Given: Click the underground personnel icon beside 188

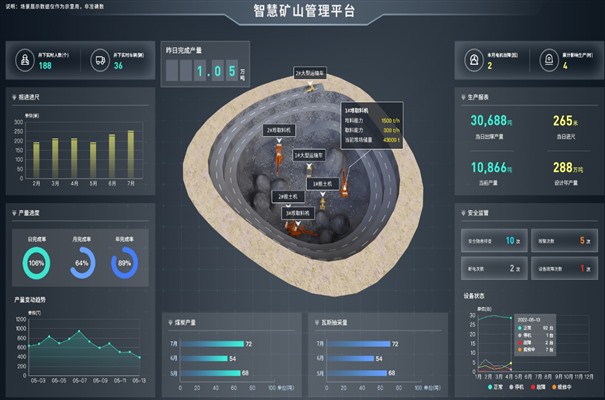Looking at the screenshot, I should pos(25,60).
